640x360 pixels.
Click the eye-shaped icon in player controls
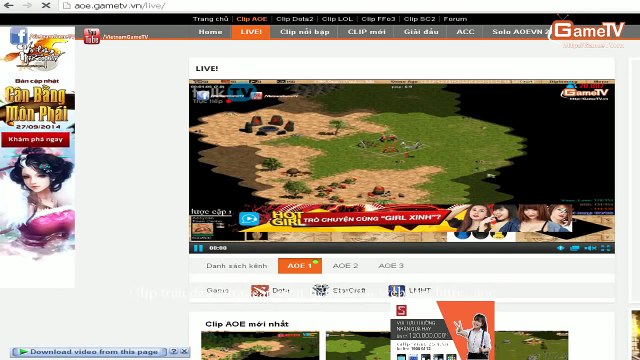(x=560, y=248)
